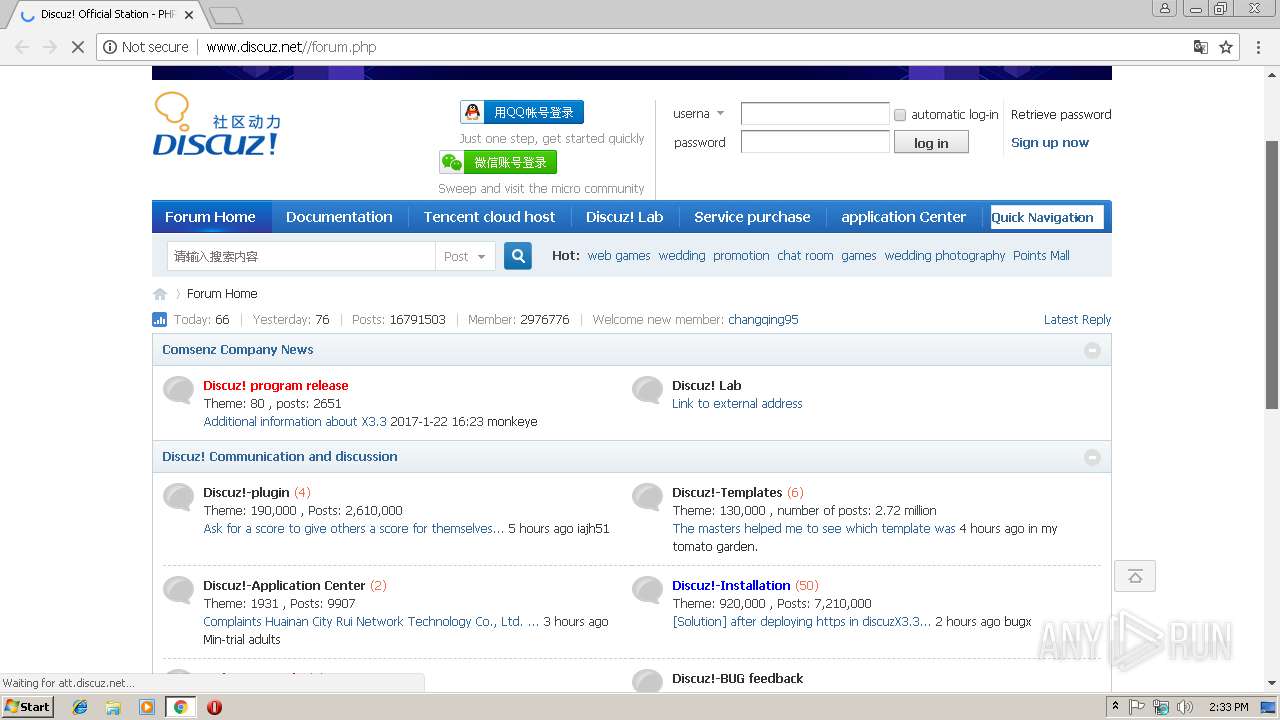This screenshot has height=720, width=1280.
Task: Click the translate page icon in address bar
Action: (x=1200, y=47)
